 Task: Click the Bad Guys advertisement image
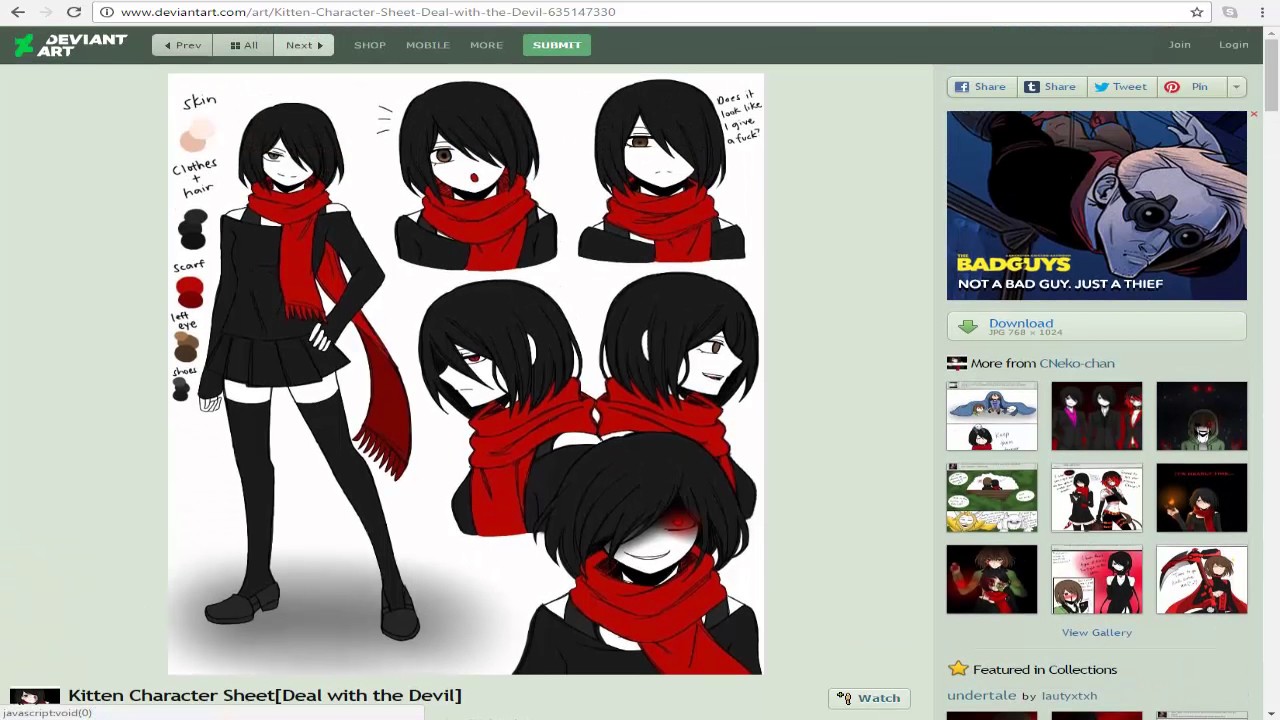pyautogui.click(x=1097, y=205)
